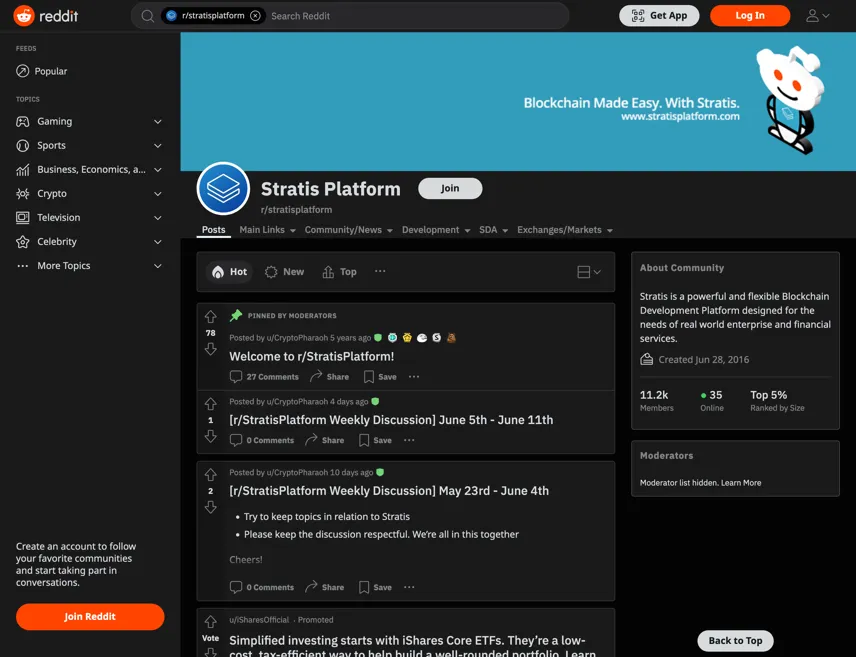Image resolution: width=856 pixels, height=657 pixels.
Task: Open more options on Welcome post
Action: click(x=414, y=377)
